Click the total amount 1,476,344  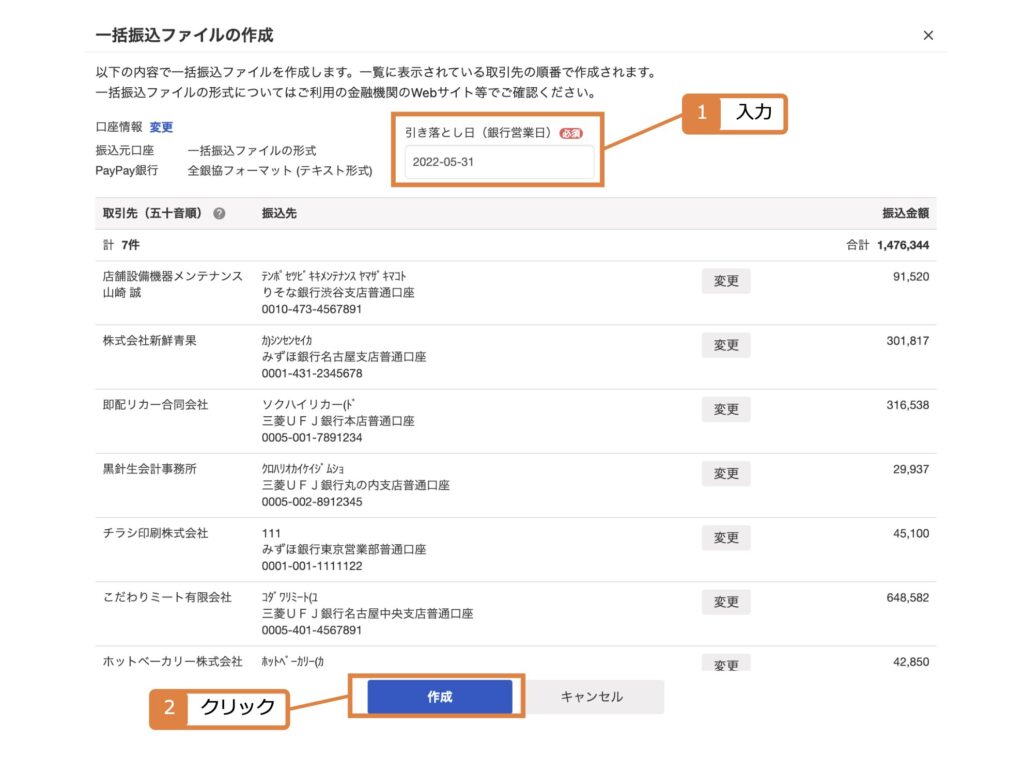(x=903, y=245)
